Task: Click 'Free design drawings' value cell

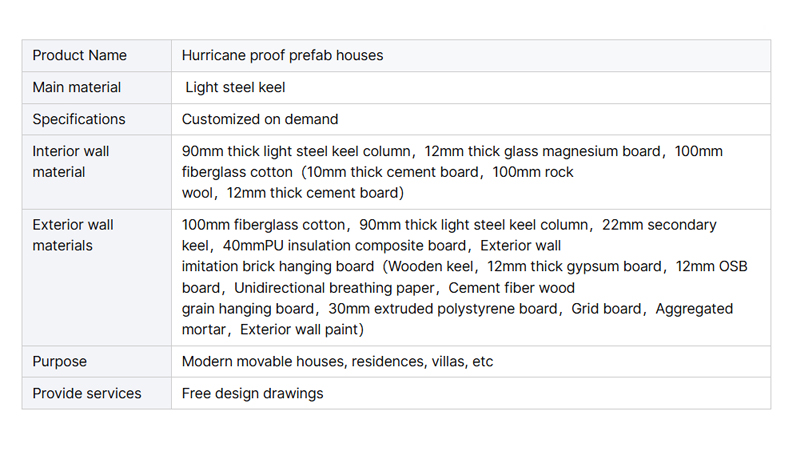Action: coord(471,393)
